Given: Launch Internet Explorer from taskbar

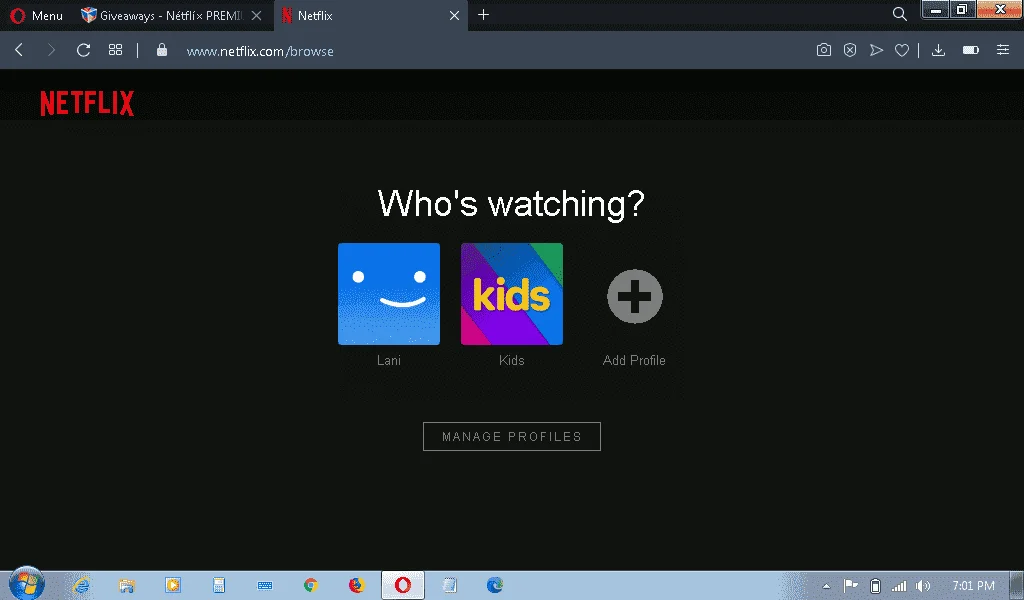Looking at the screenshot, I should [82, 585].
